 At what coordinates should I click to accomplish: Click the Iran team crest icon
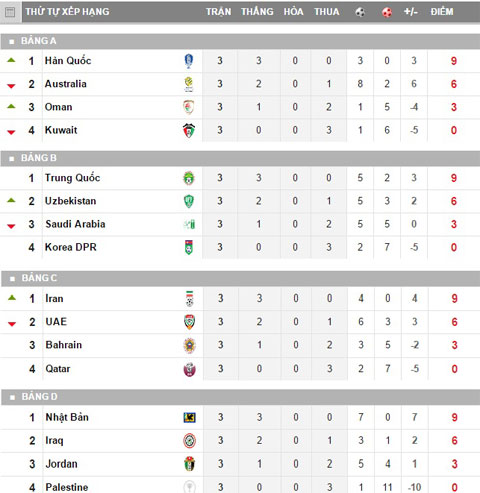click(190, 299)
